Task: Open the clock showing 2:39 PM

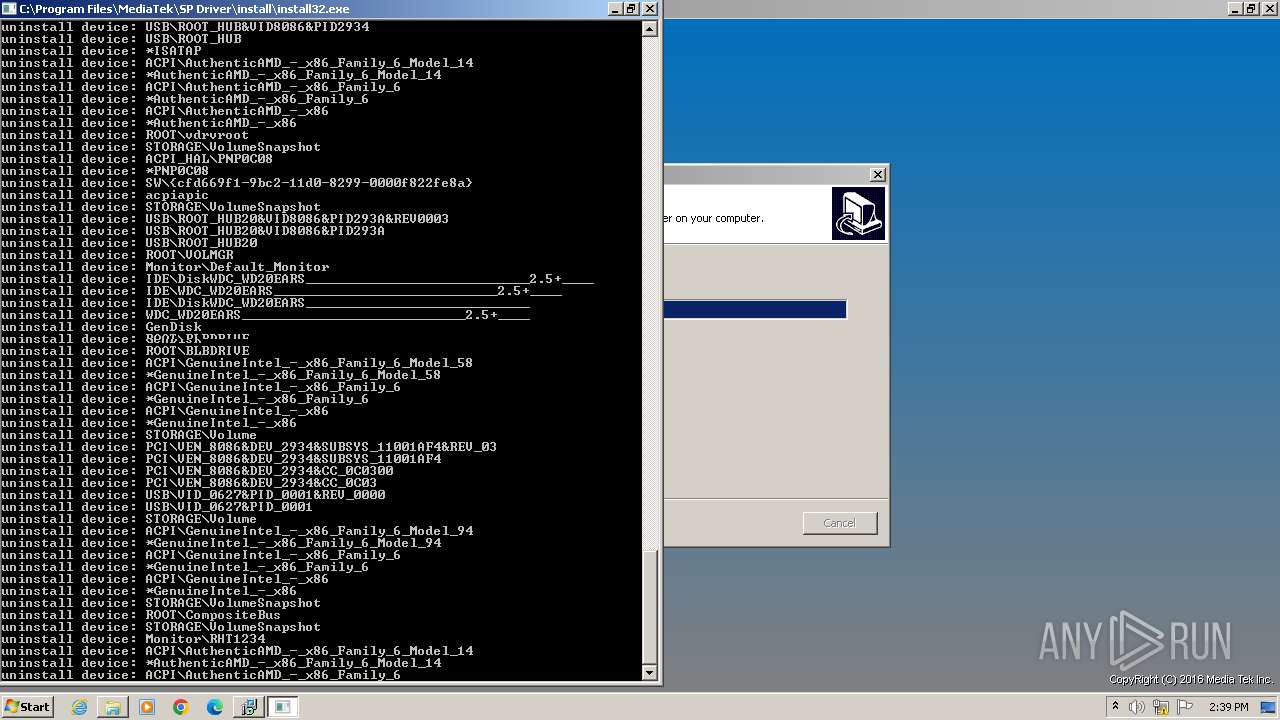Action: pyautogui.click(x=1228, y=707)
